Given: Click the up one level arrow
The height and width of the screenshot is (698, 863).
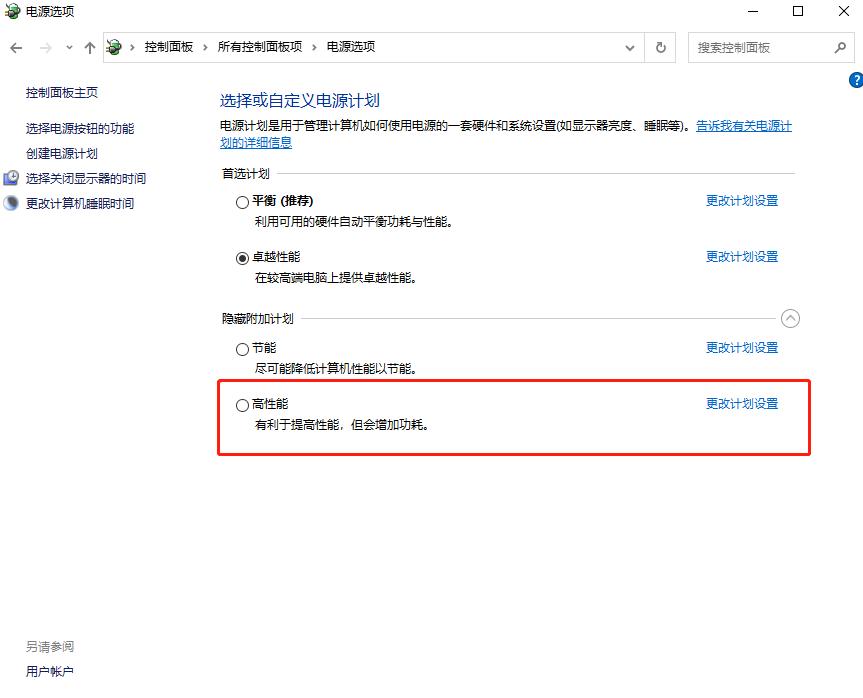Looking at the screenshot, I should click(89, 47).
